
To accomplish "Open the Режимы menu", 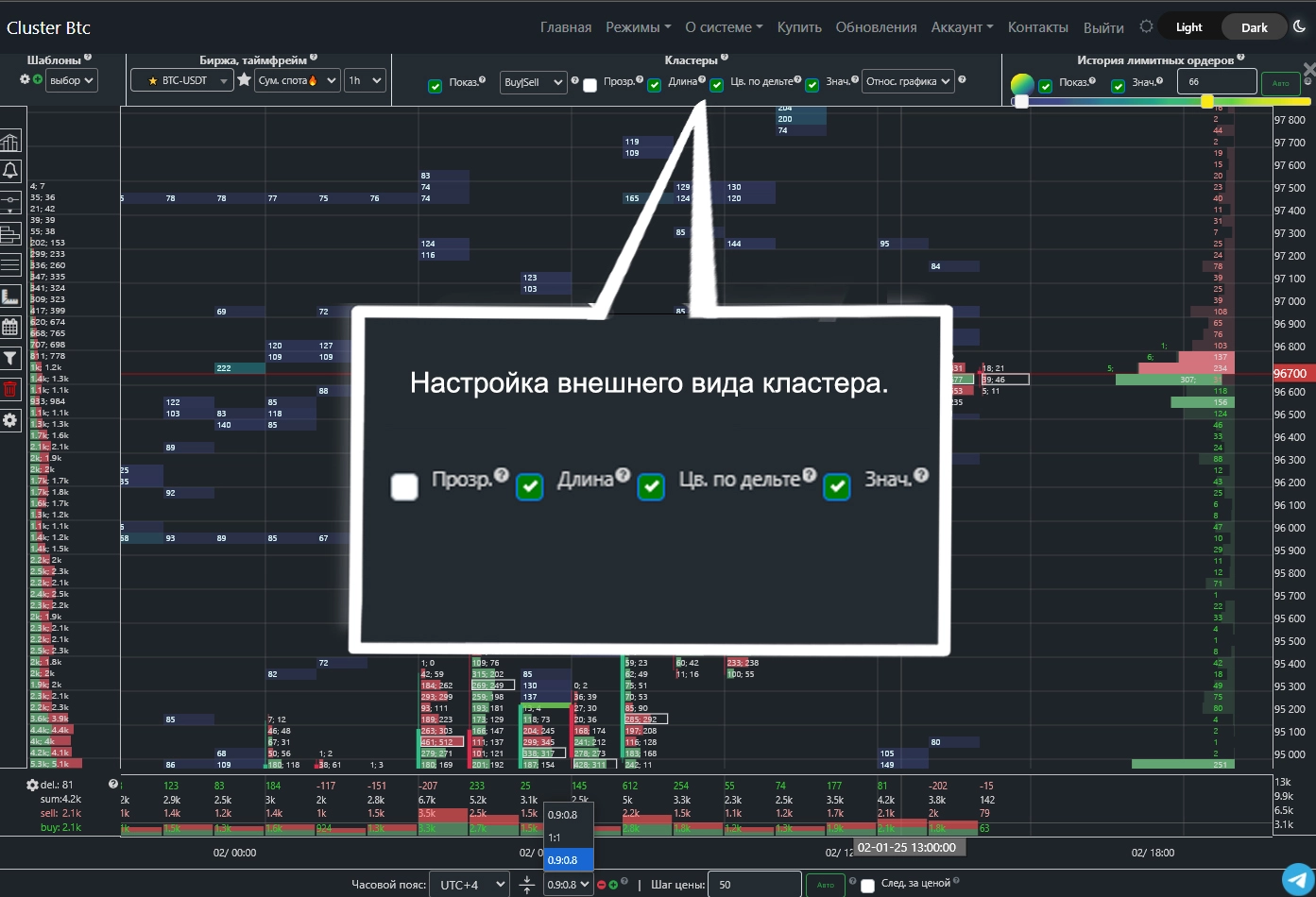I will (638, 27).
